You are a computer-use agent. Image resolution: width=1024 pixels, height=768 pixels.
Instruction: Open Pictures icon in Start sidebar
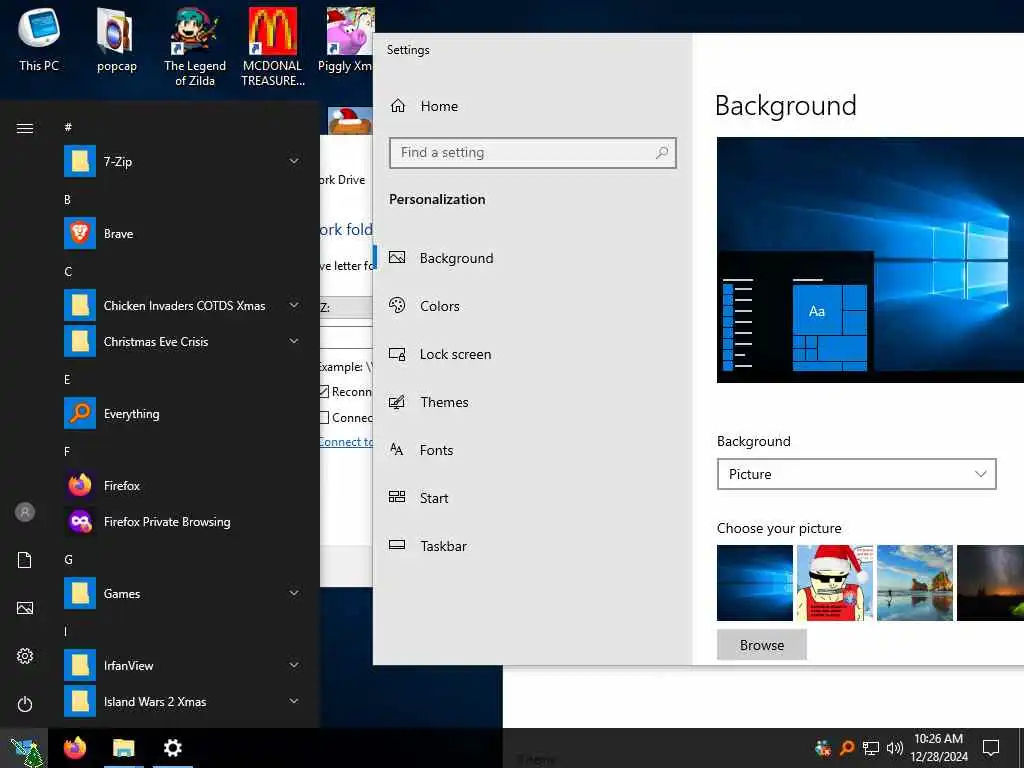25,608
